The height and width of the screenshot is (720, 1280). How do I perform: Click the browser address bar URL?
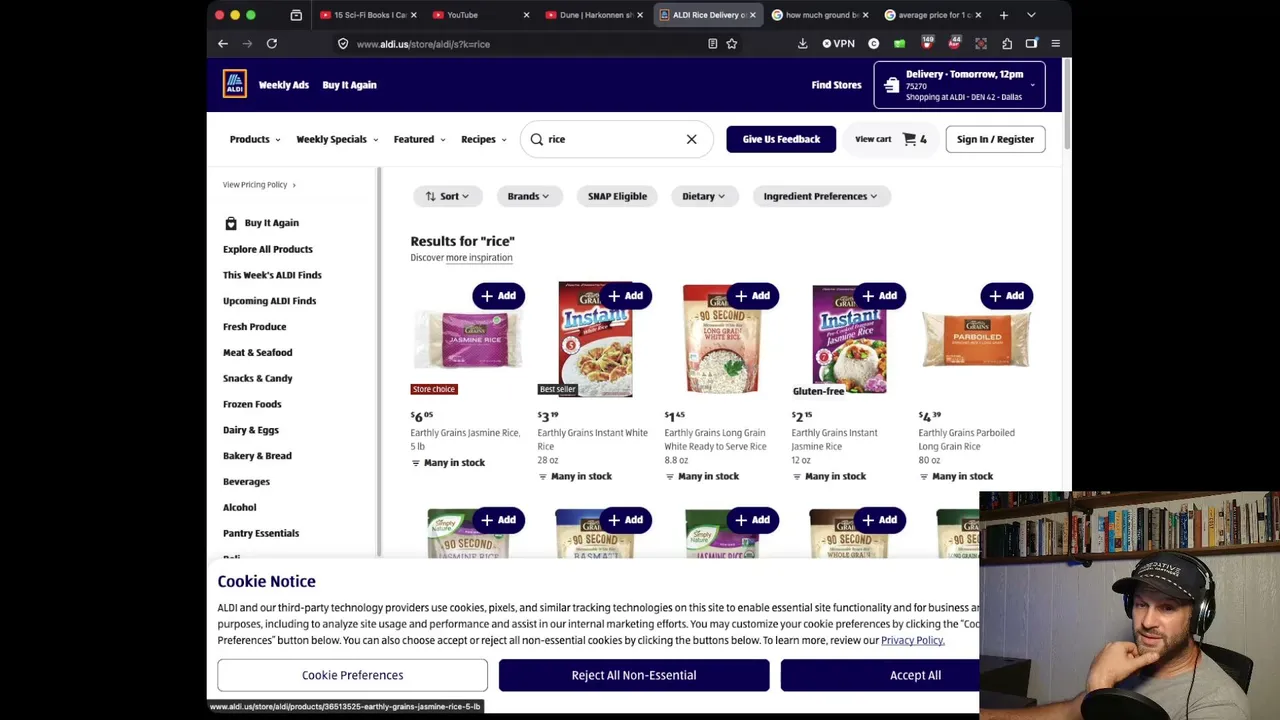pos(423,44)
